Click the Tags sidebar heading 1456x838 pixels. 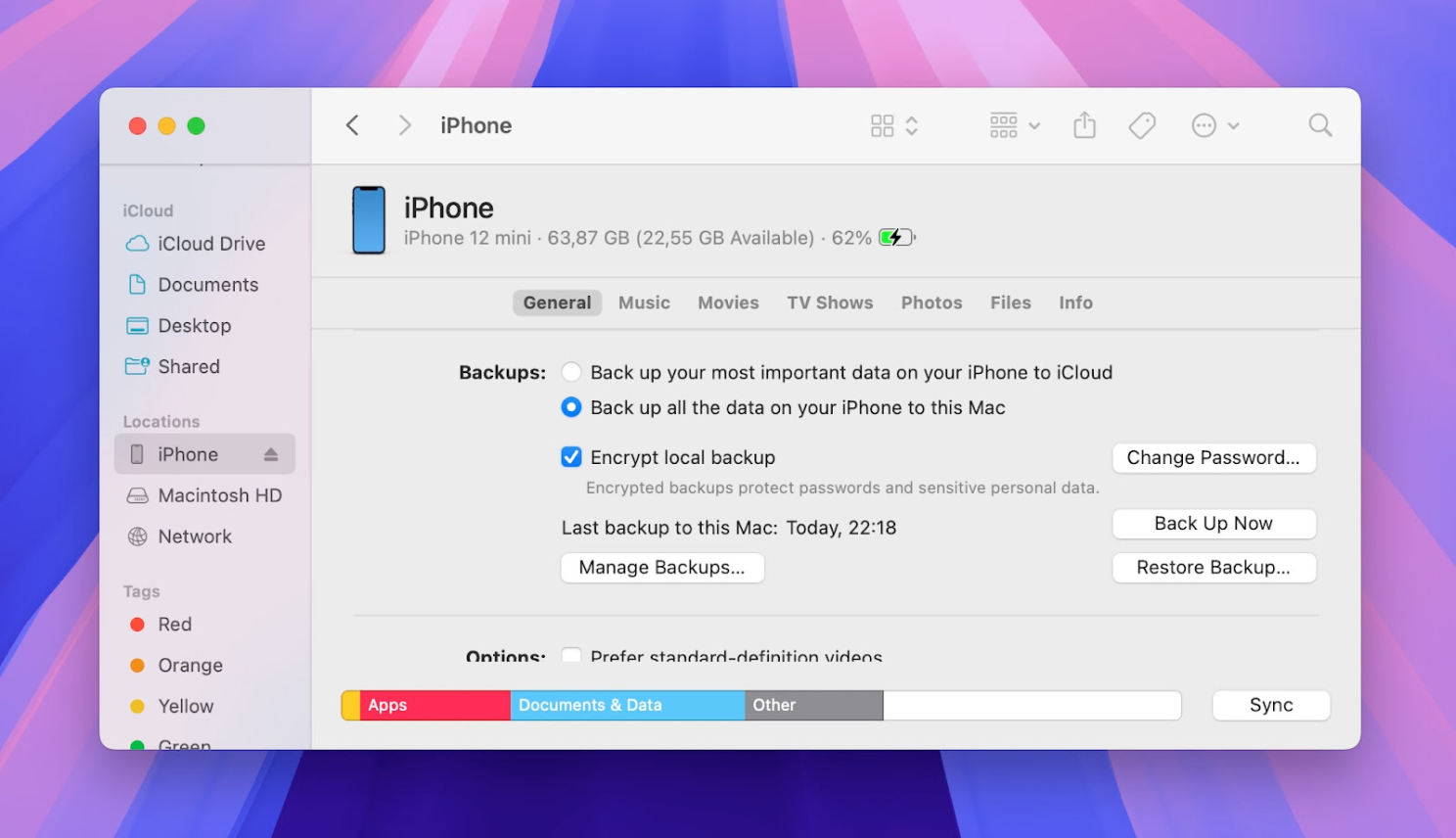click(x=142, y=591)
